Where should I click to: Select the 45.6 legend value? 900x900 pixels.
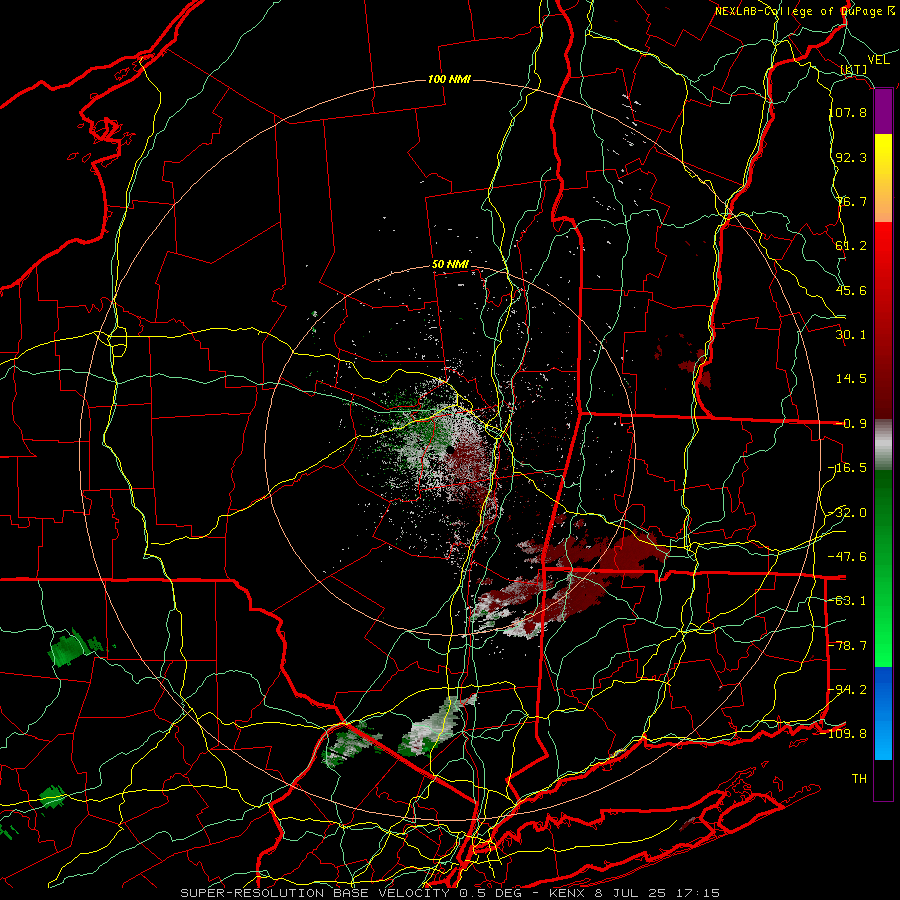click(x=851, y=290)
